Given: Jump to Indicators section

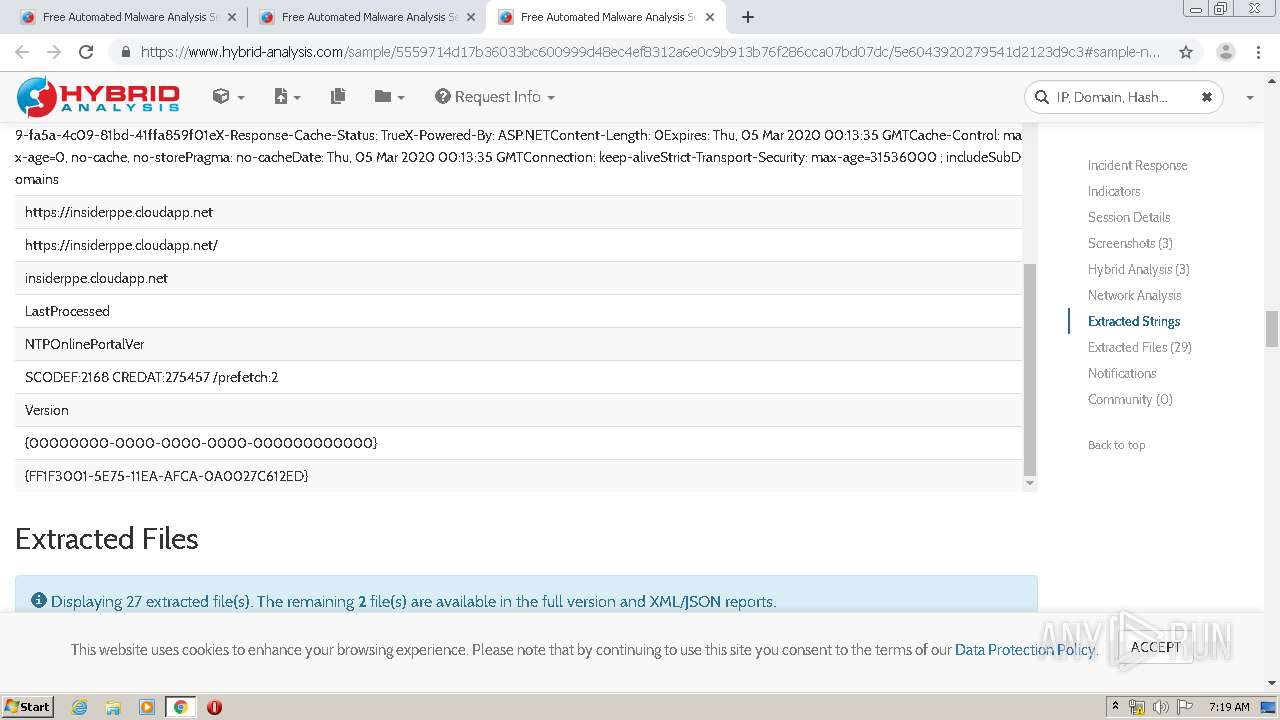Looking at the screenshot, I should [x=1114, y=191].
